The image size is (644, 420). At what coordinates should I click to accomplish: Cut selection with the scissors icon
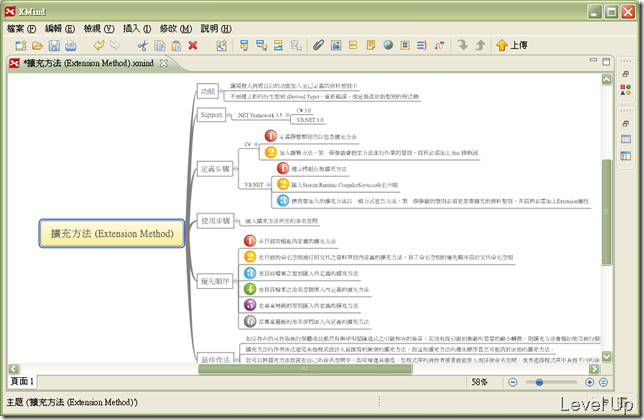point(143,45)
